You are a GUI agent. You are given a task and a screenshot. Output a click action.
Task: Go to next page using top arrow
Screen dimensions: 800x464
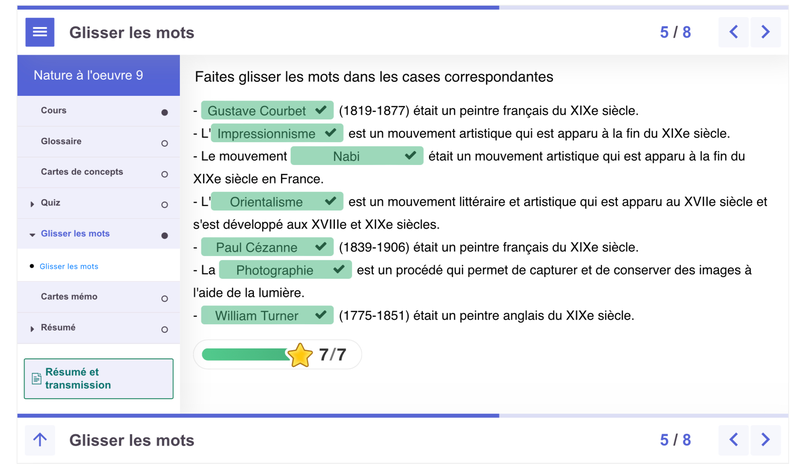pyautogui.click(x=765, y=32)
